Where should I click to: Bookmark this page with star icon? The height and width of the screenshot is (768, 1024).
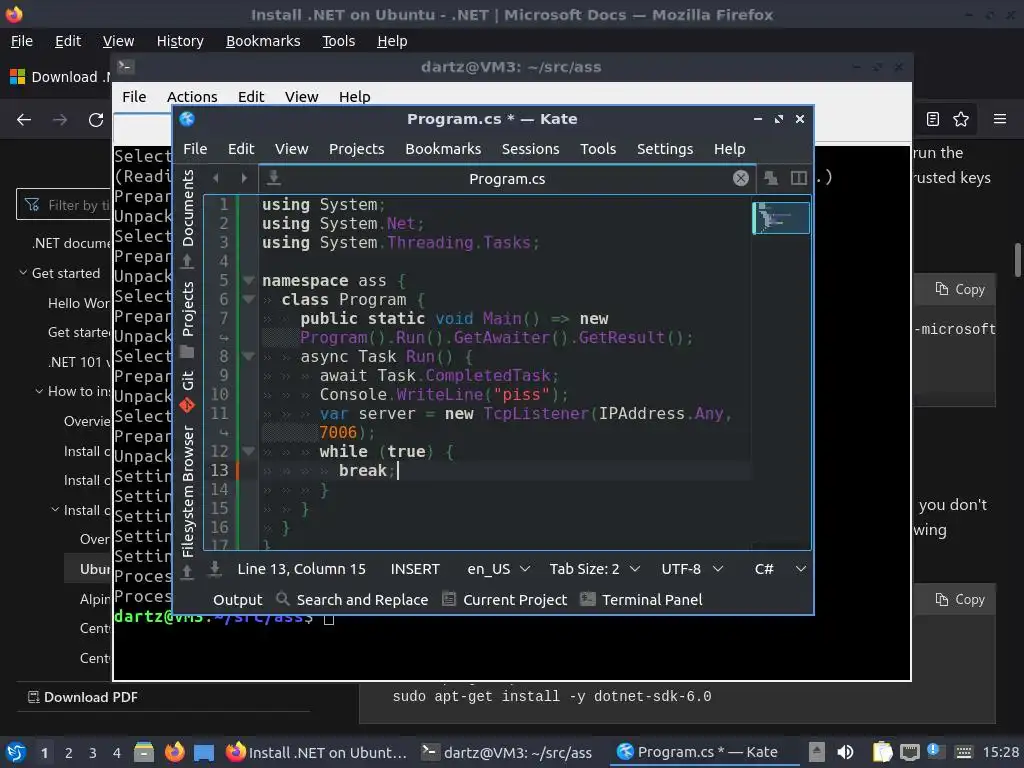[961, 119]
